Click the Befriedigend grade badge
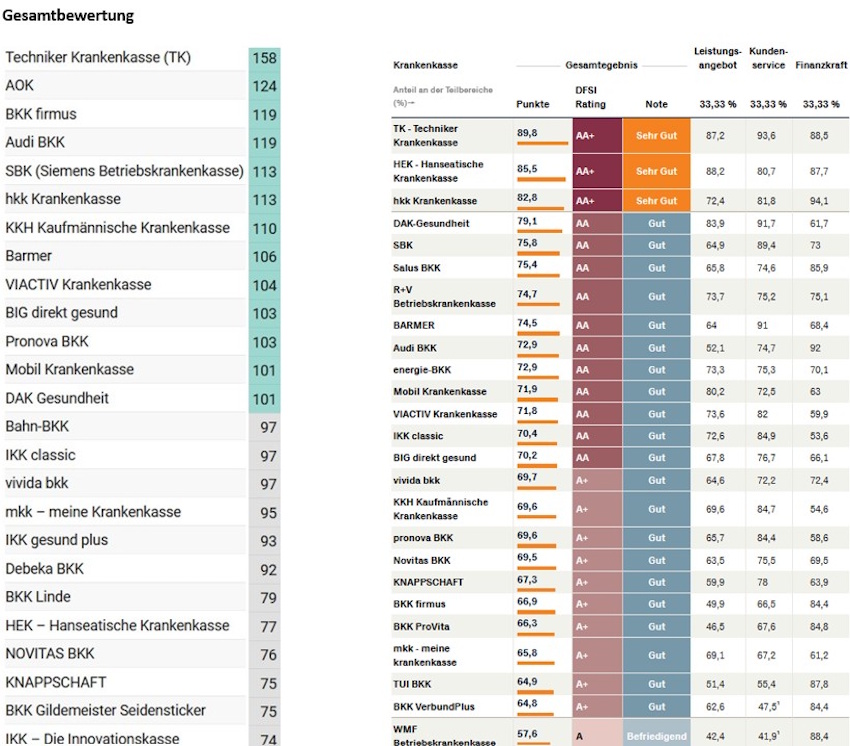 656,736
